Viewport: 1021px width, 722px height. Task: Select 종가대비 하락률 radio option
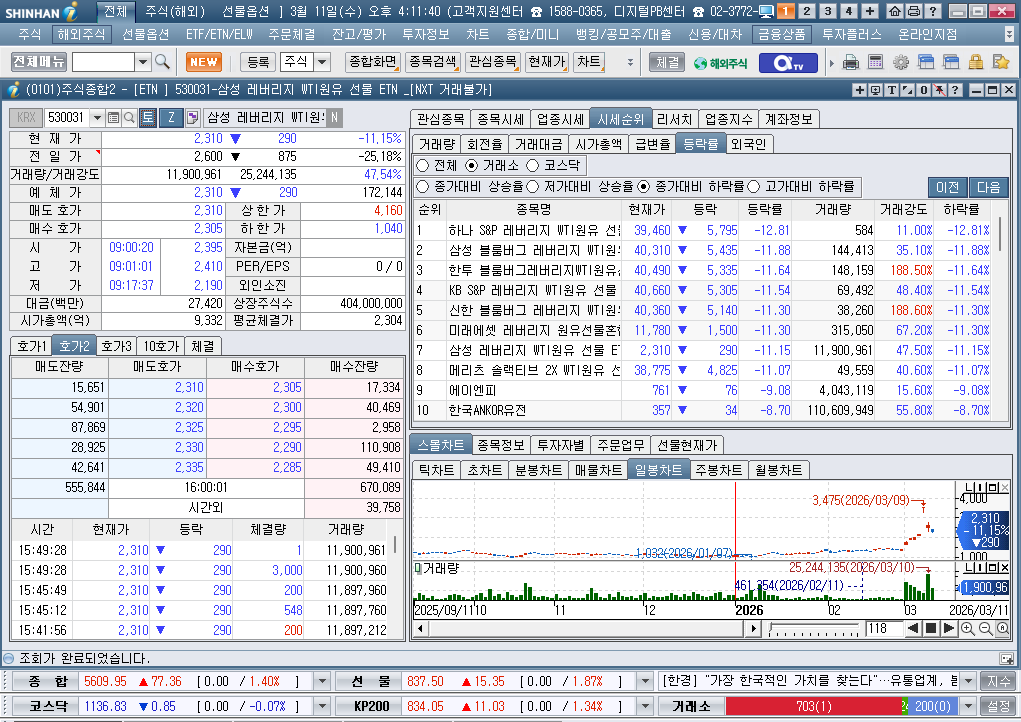pos(643,187)
